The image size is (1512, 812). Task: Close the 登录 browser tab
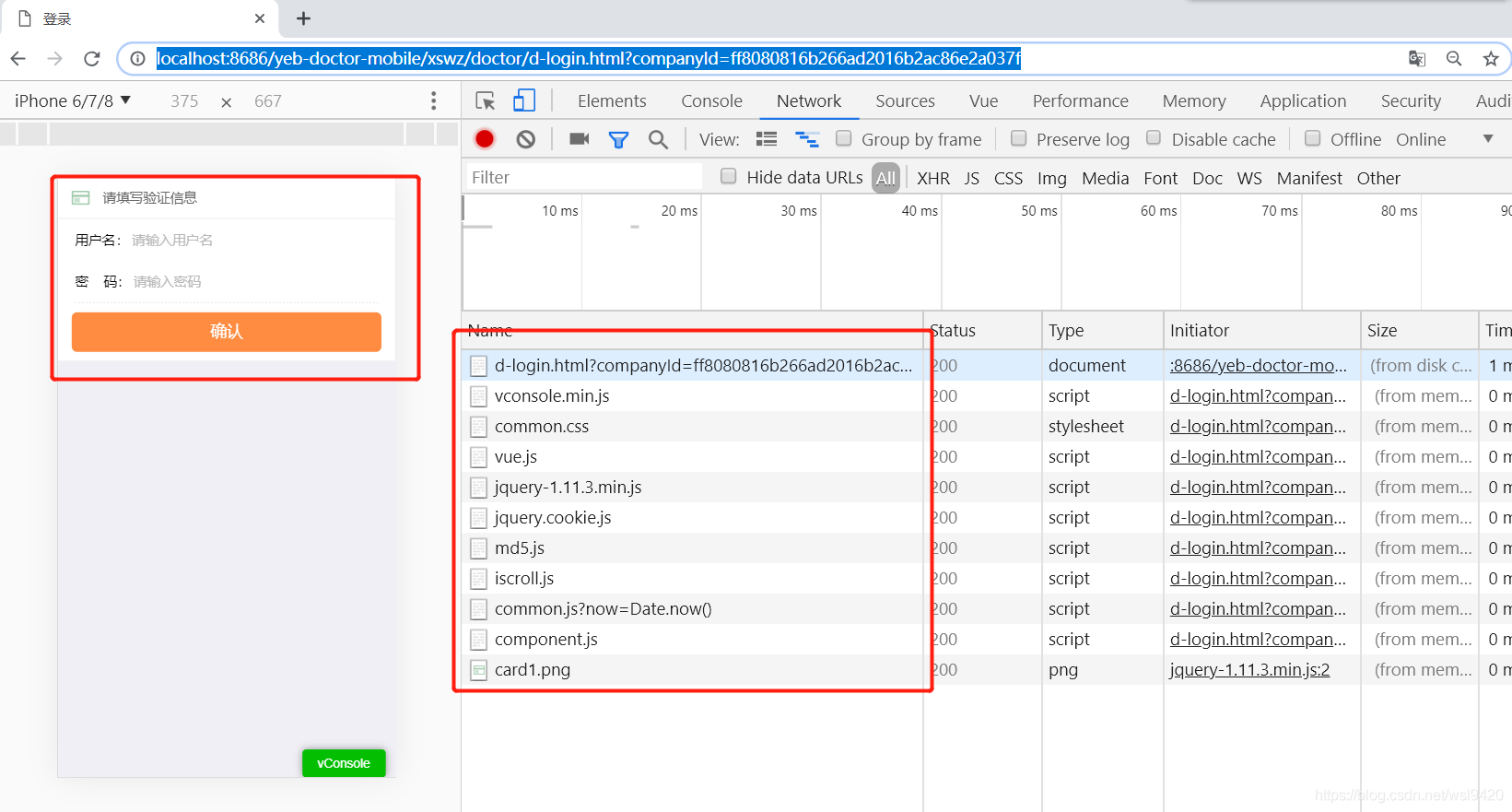click(260, 18)
